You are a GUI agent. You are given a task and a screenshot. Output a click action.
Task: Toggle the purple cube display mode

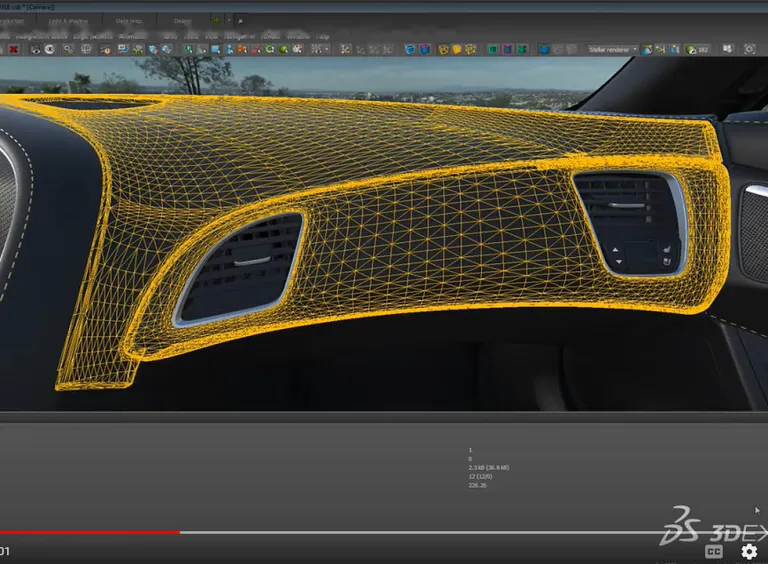coord(425,49)
